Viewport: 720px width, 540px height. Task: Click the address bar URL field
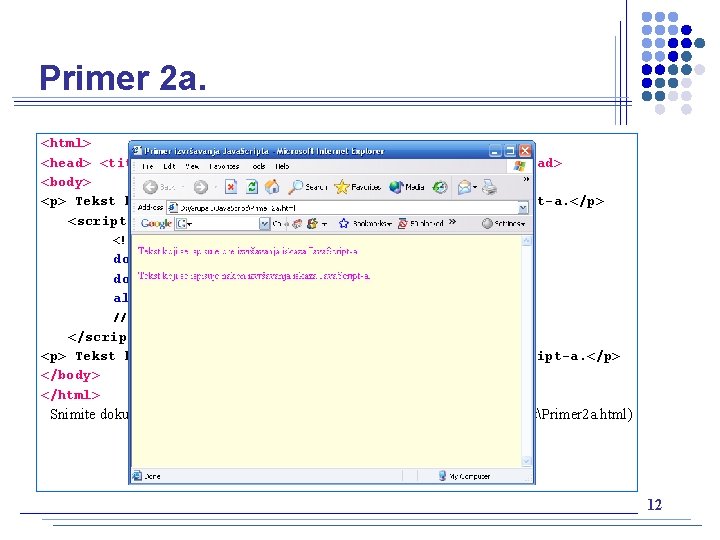[348, 208]
